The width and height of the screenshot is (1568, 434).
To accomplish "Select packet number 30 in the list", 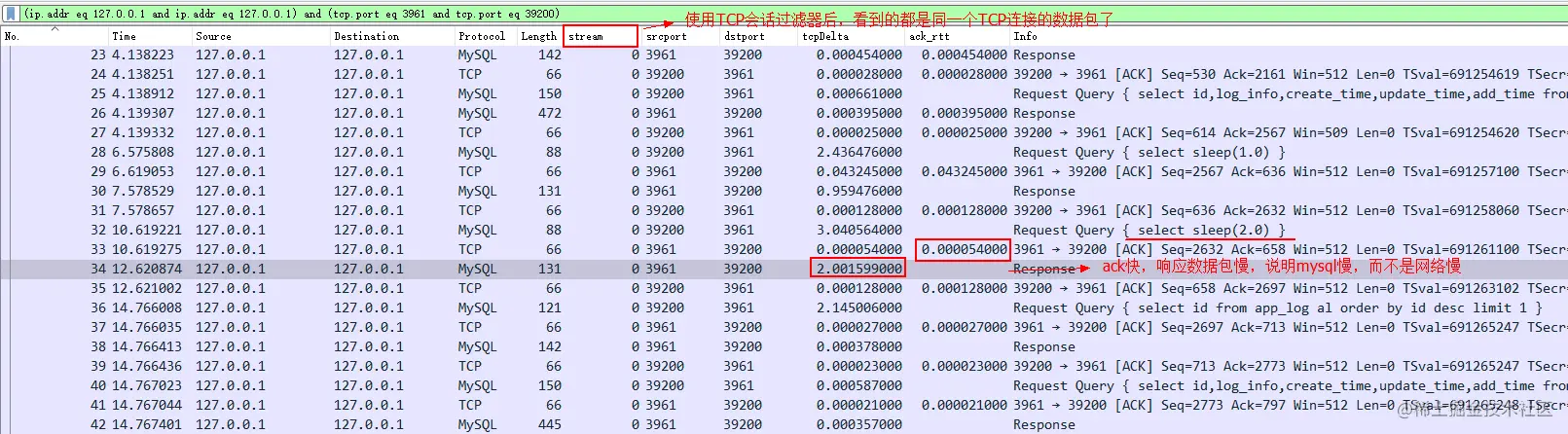I will coord(784,191).
